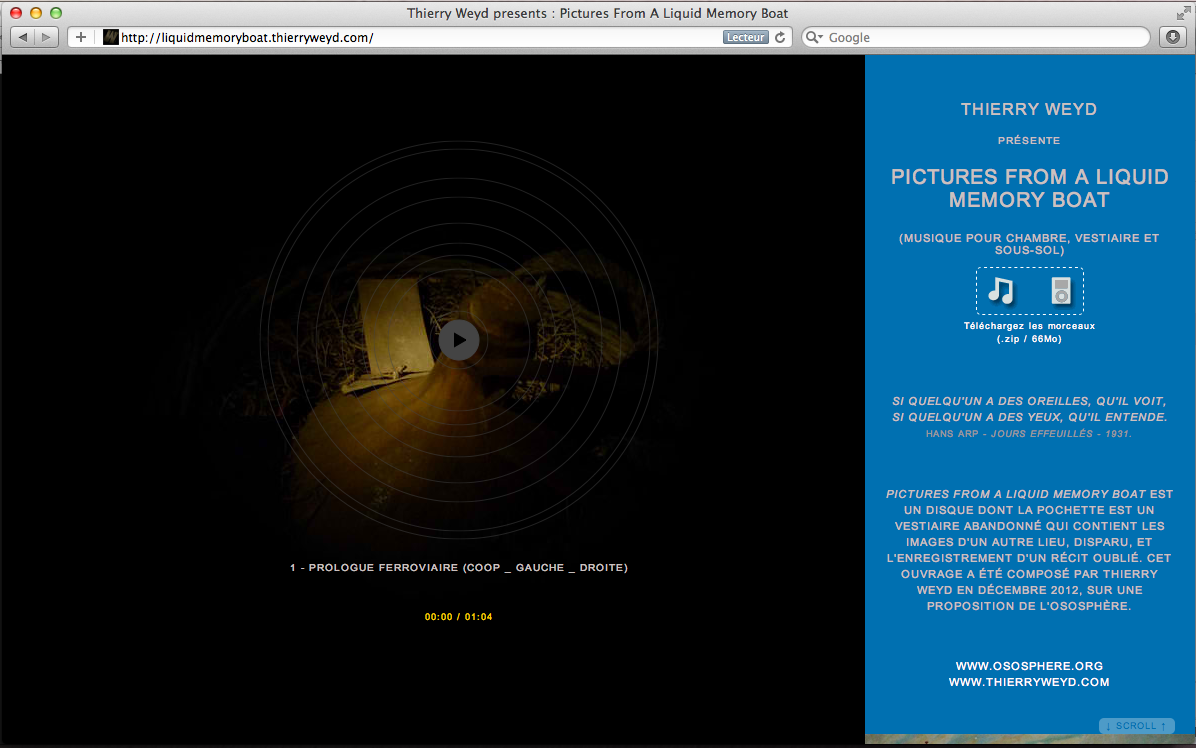This screenshot has width=1196, height=748.
Task: Go back to the previous page
Action: coord(23,37)
